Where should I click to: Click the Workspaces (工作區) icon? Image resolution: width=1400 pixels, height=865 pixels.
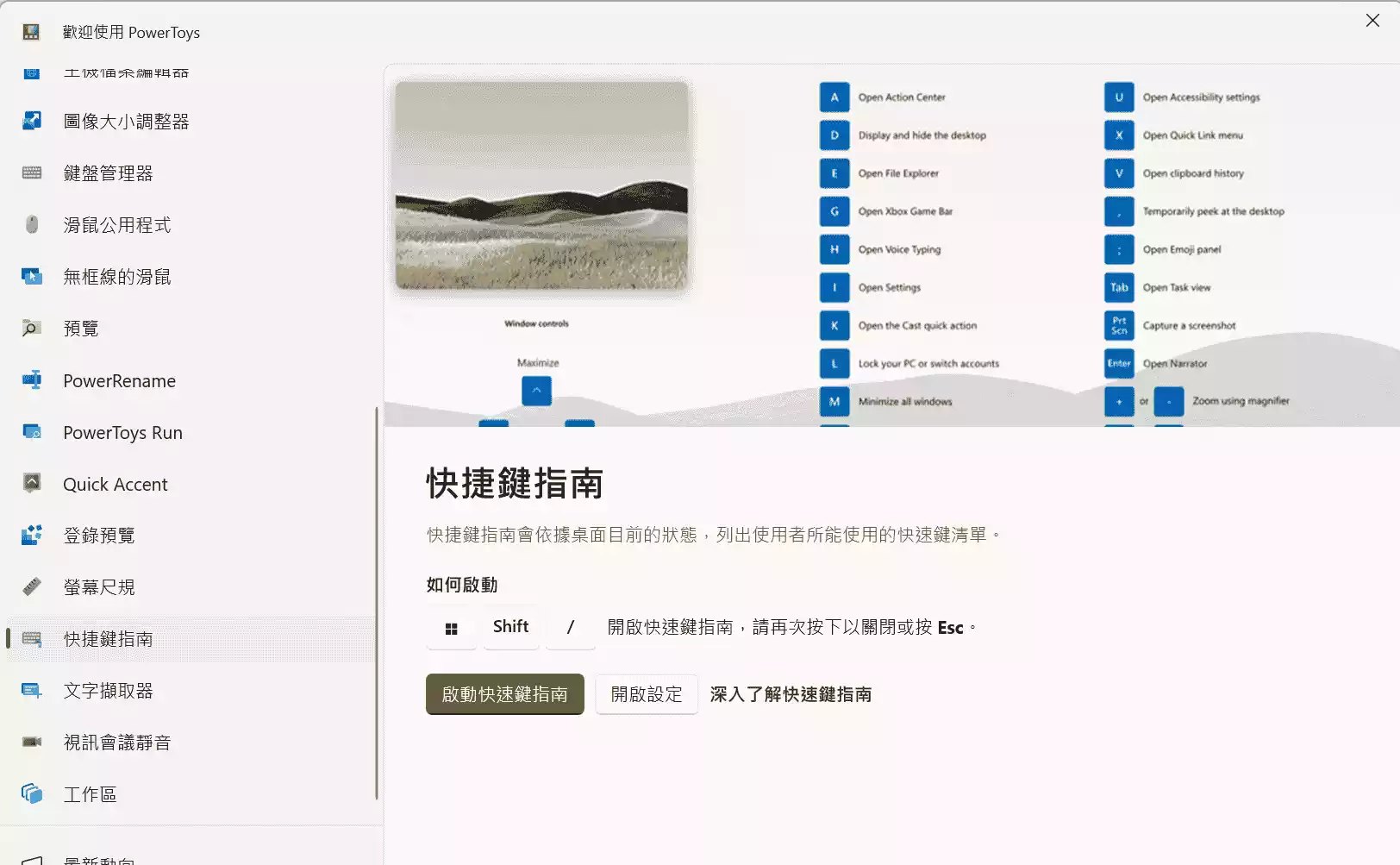click(x=32, y=793)
